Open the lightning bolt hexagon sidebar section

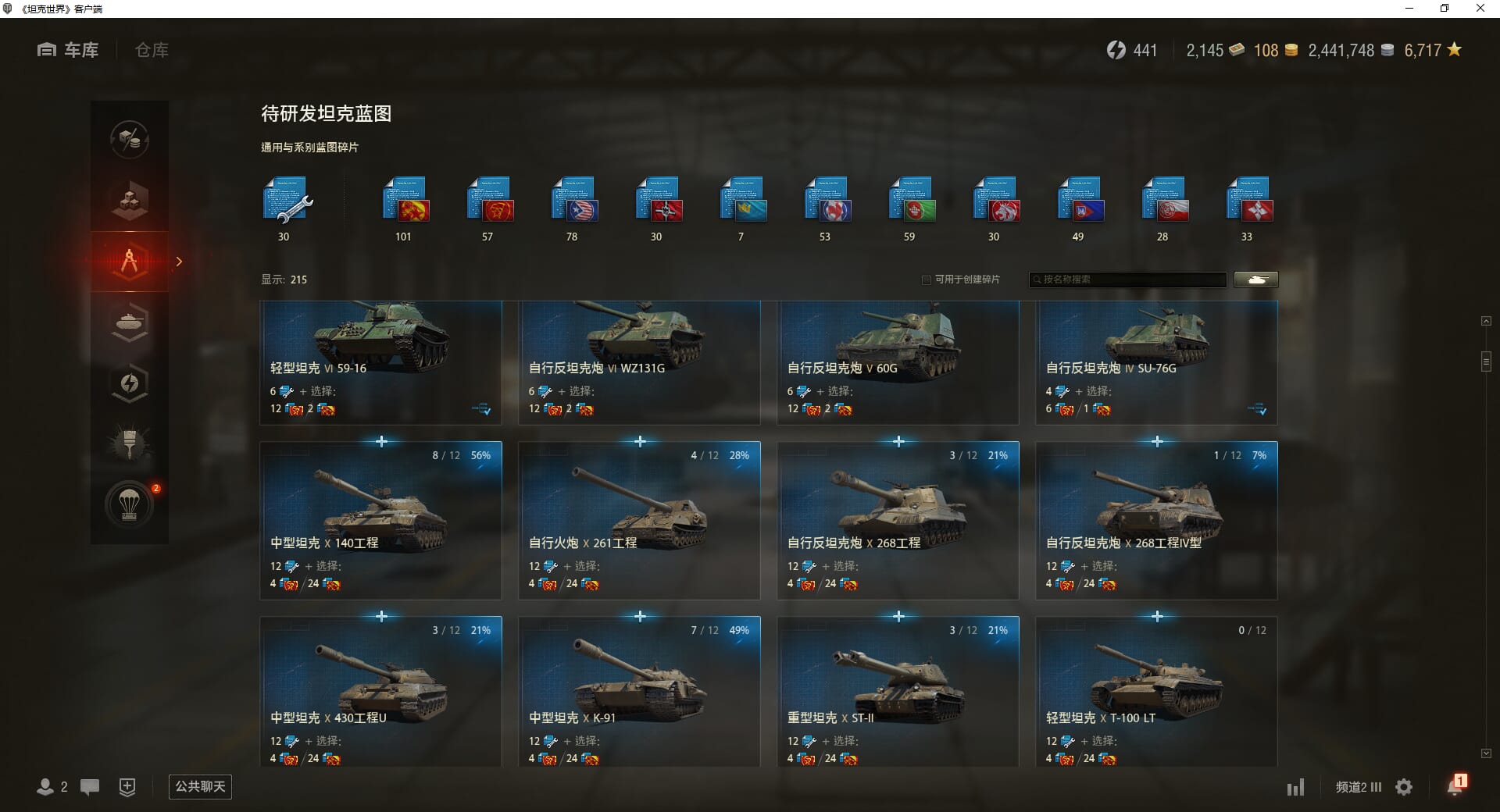[130, 383]
